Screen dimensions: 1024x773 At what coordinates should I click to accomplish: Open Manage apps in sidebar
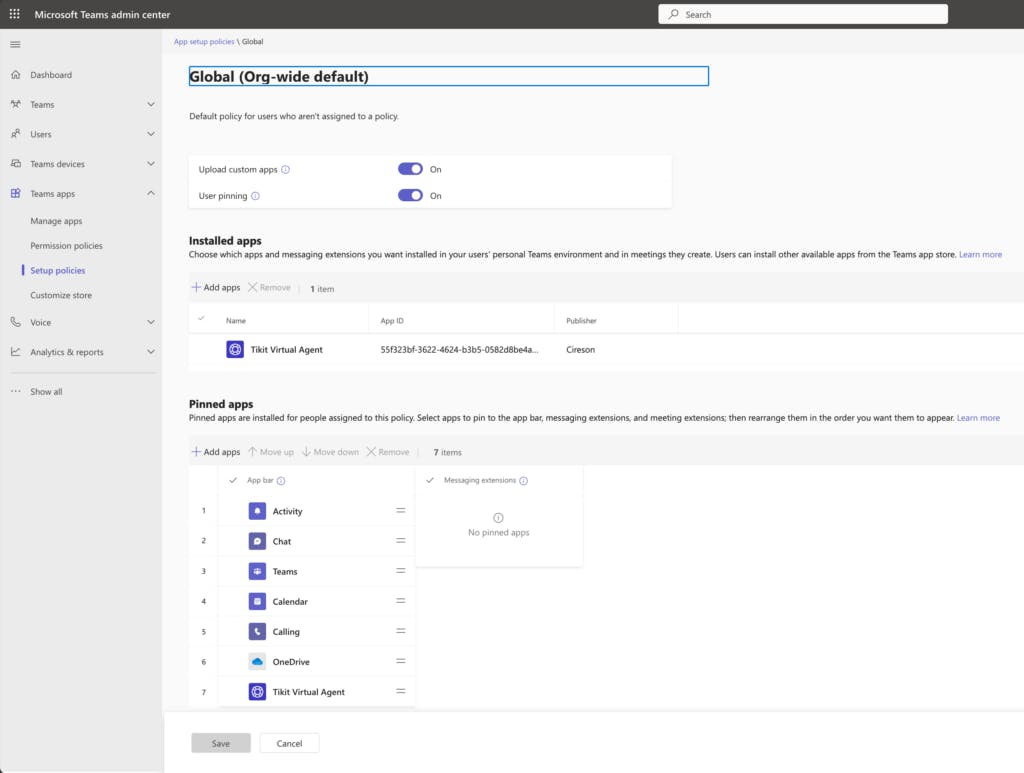[x=56, y=221]
